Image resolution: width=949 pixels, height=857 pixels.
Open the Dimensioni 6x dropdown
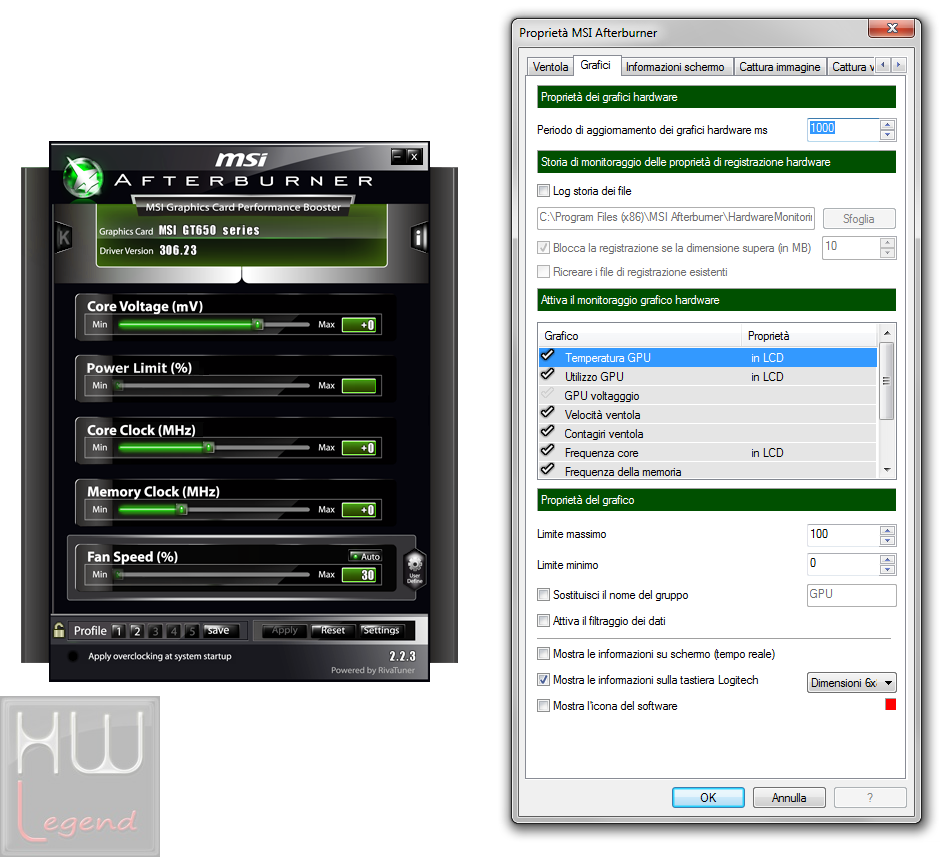(x=852, y=683)
